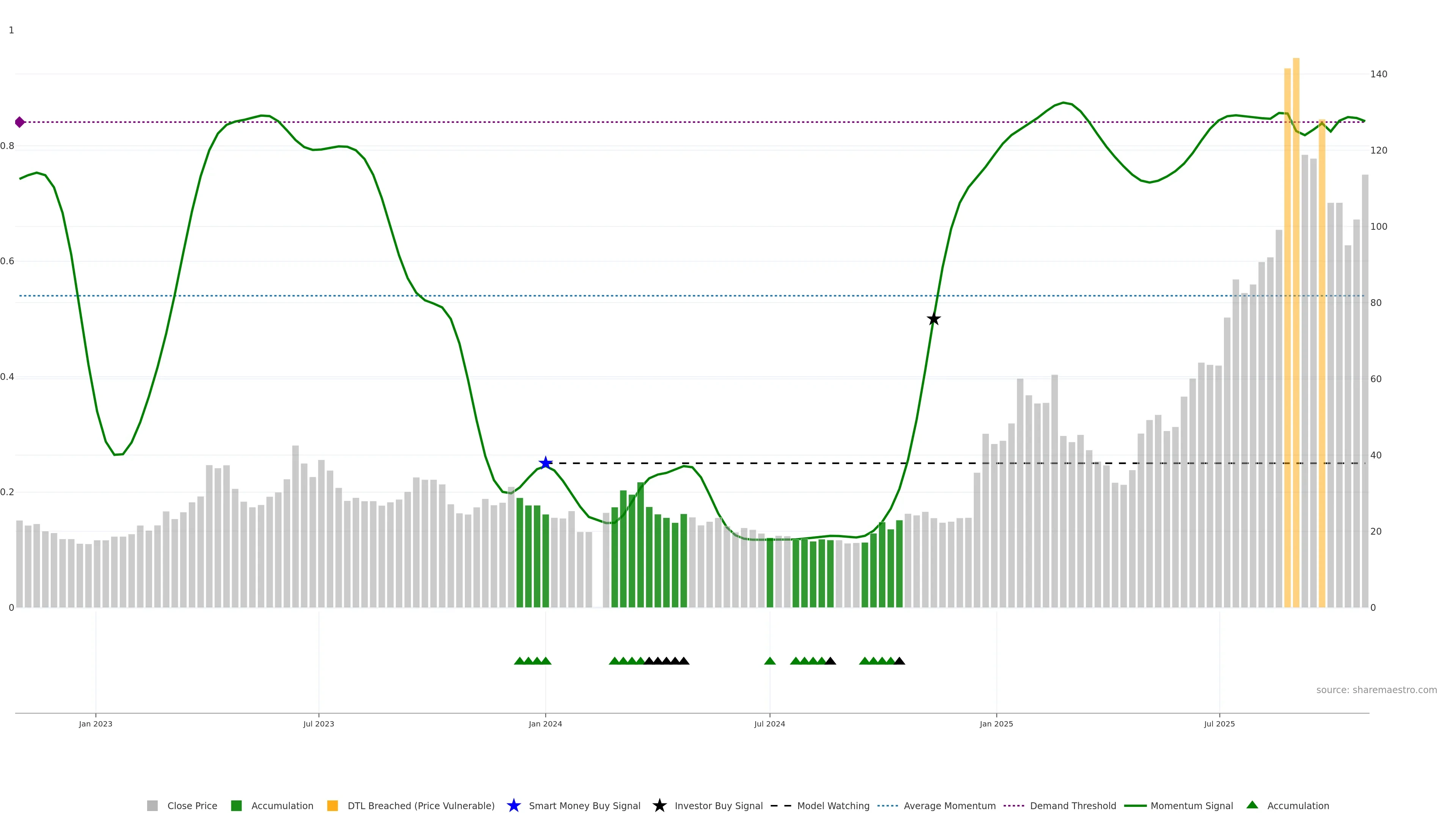
Task: Click the black Investor Buy star on momentum line
Action: coord(934,319)
